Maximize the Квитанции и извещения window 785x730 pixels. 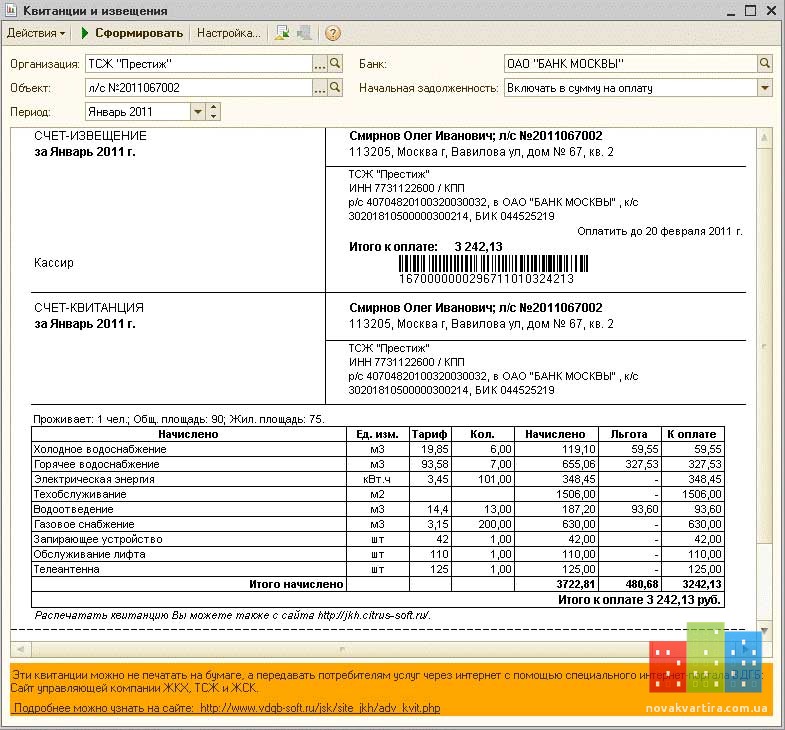[750, 11]
